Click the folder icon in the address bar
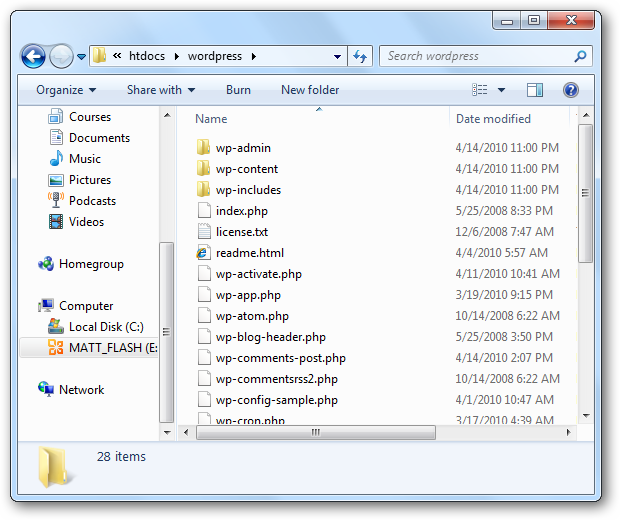Screen dimensions: 620x520 [99, 56]
